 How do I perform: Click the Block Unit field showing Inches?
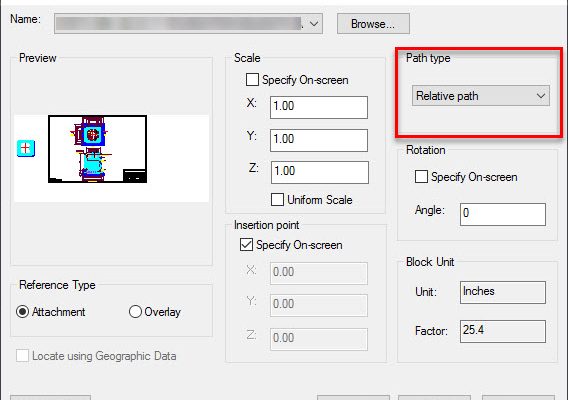point(503,292)
